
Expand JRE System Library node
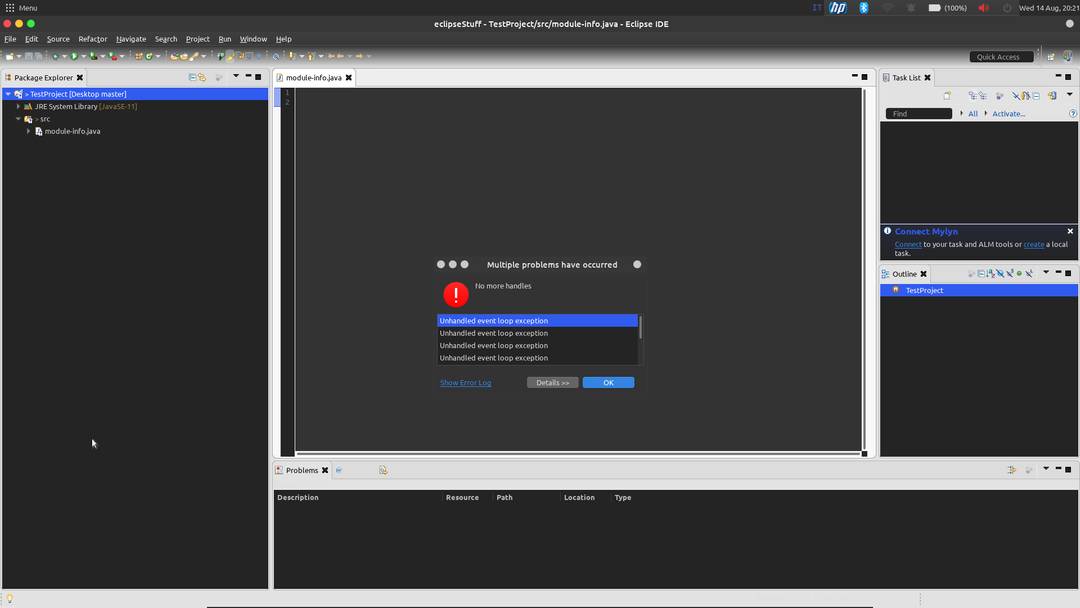click(x=19, y=106)
